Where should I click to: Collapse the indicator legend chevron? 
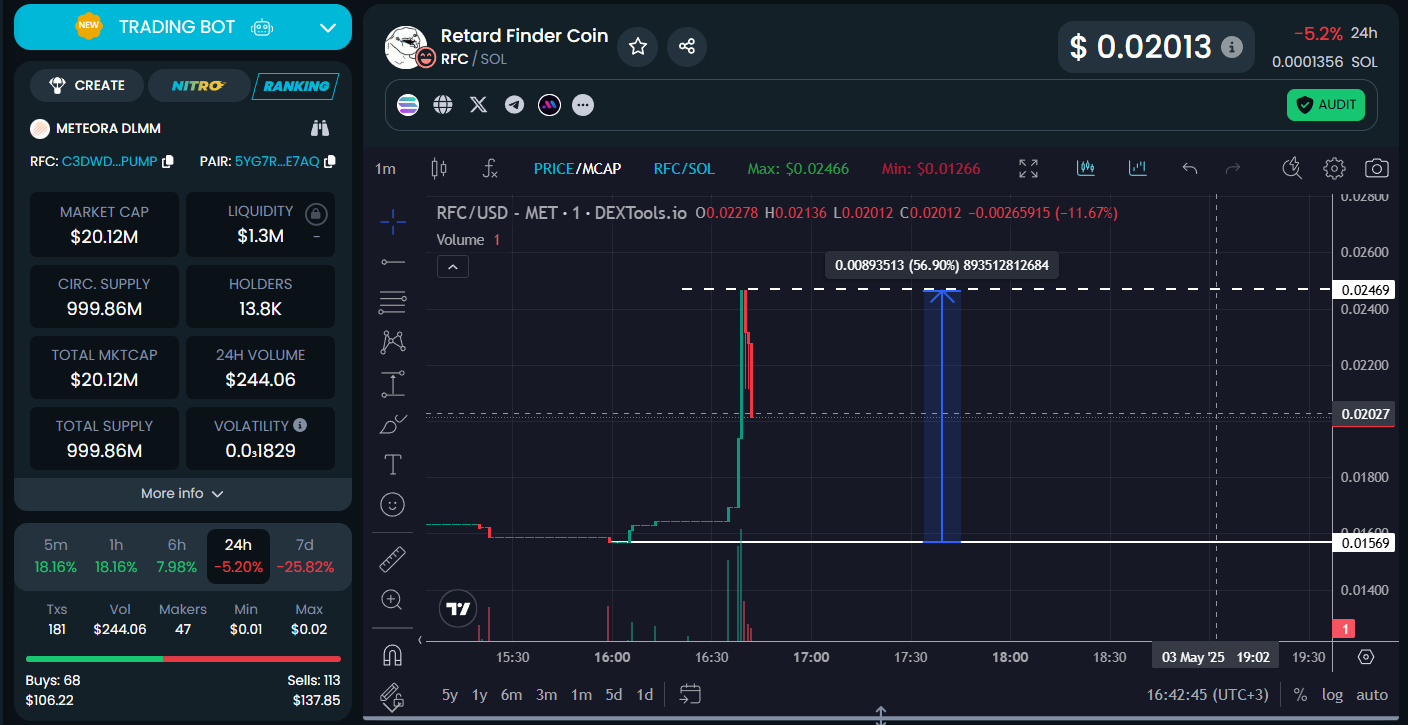tap(453, 266)
